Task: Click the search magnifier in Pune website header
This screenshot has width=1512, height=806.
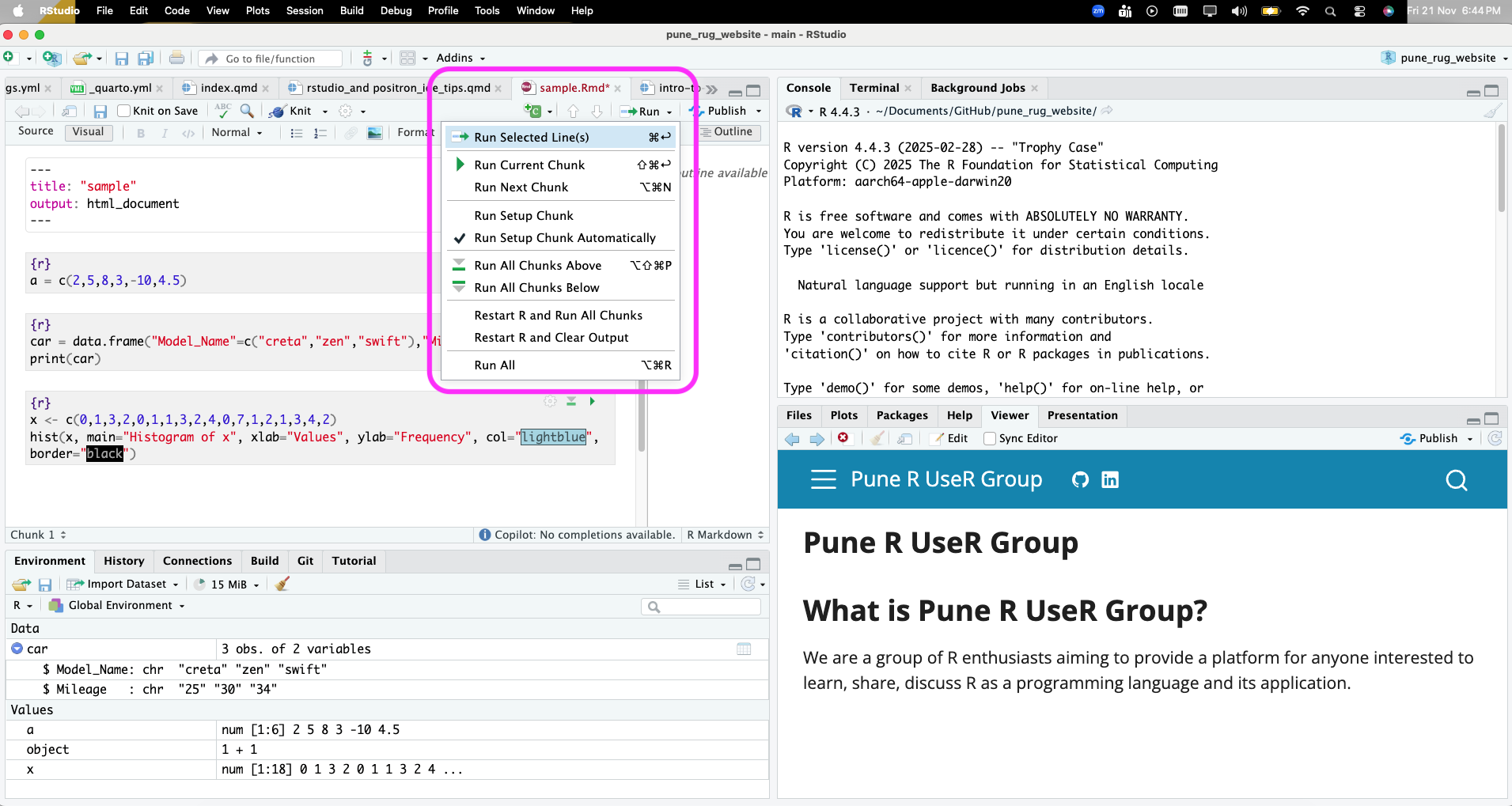Action: point(1456,480)
